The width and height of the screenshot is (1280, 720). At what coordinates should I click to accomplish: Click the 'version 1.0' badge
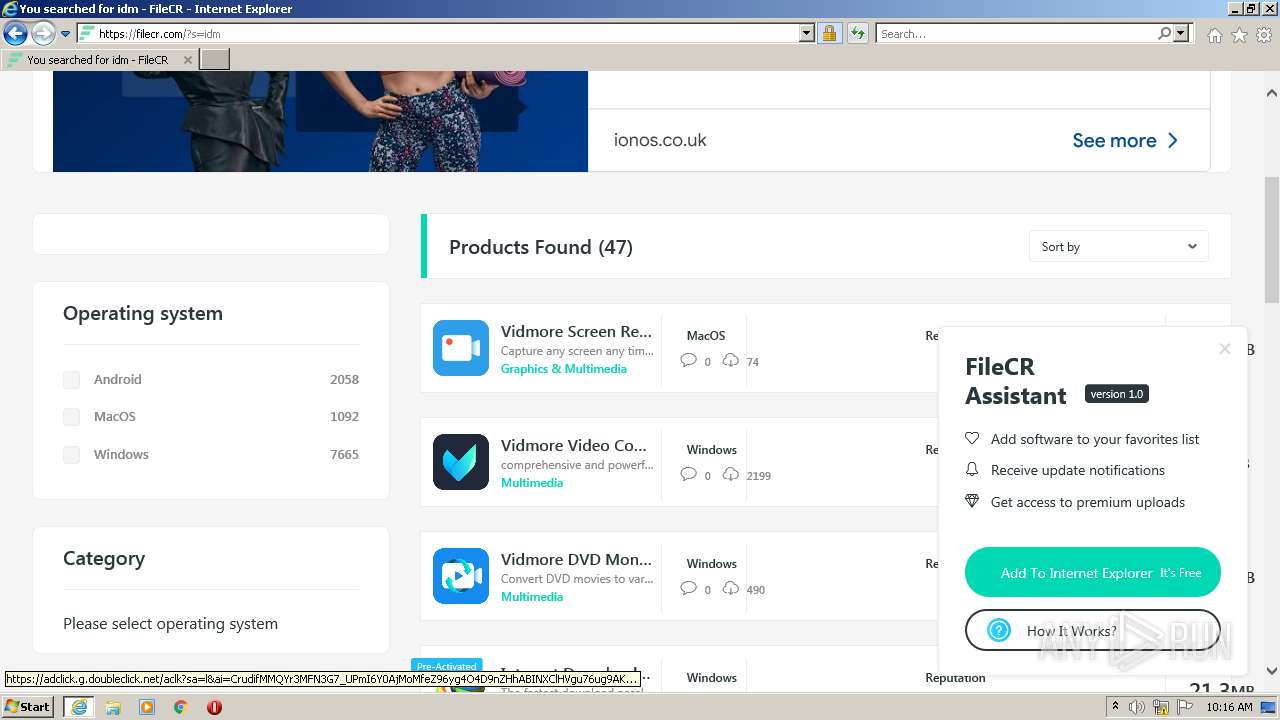click(x=1116, y=394)
